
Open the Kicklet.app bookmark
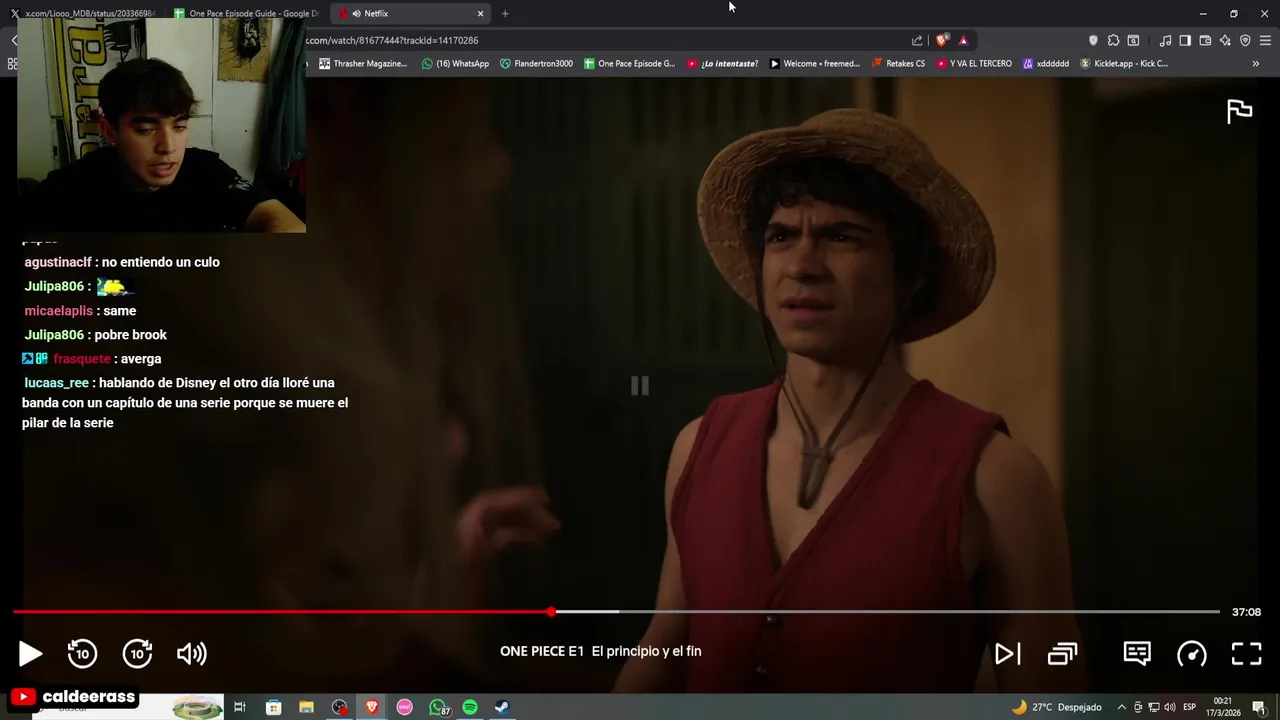[1123, 63]
